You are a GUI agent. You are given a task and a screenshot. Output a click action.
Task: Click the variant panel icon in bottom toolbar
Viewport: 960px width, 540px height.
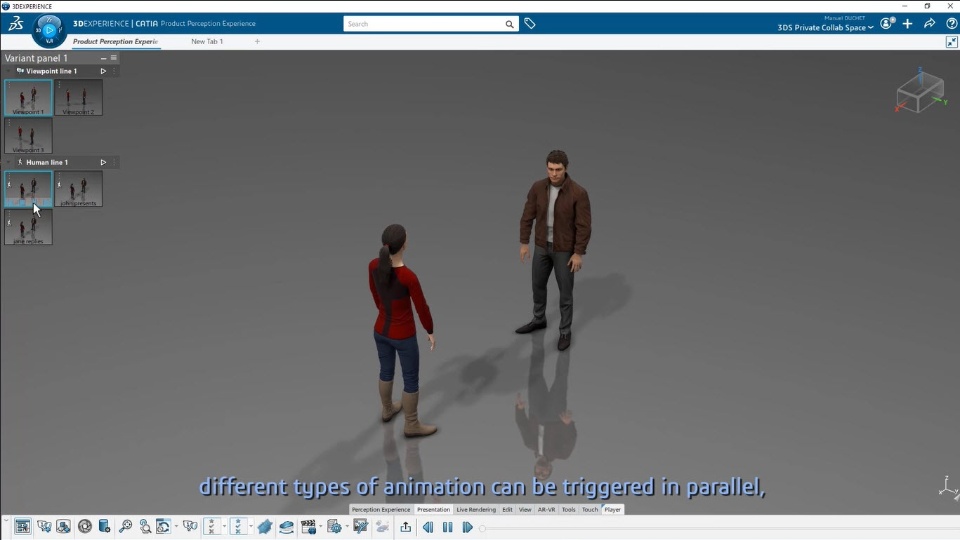23,527
